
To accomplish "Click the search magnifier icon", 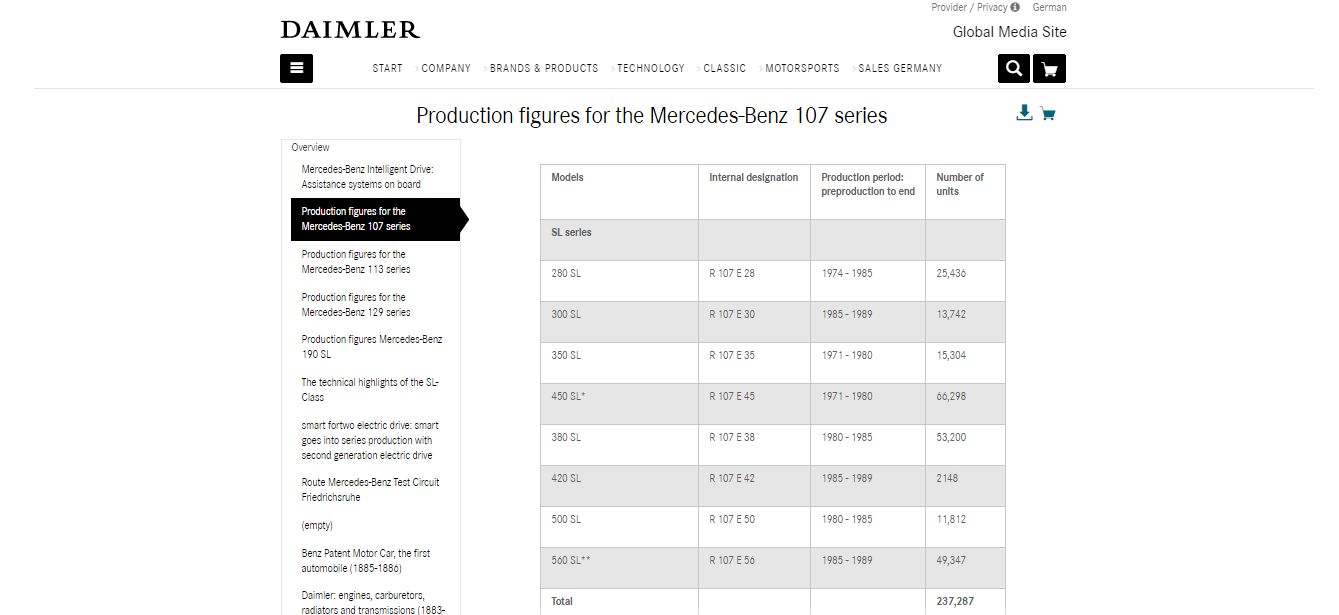I will click(1014, 68).
